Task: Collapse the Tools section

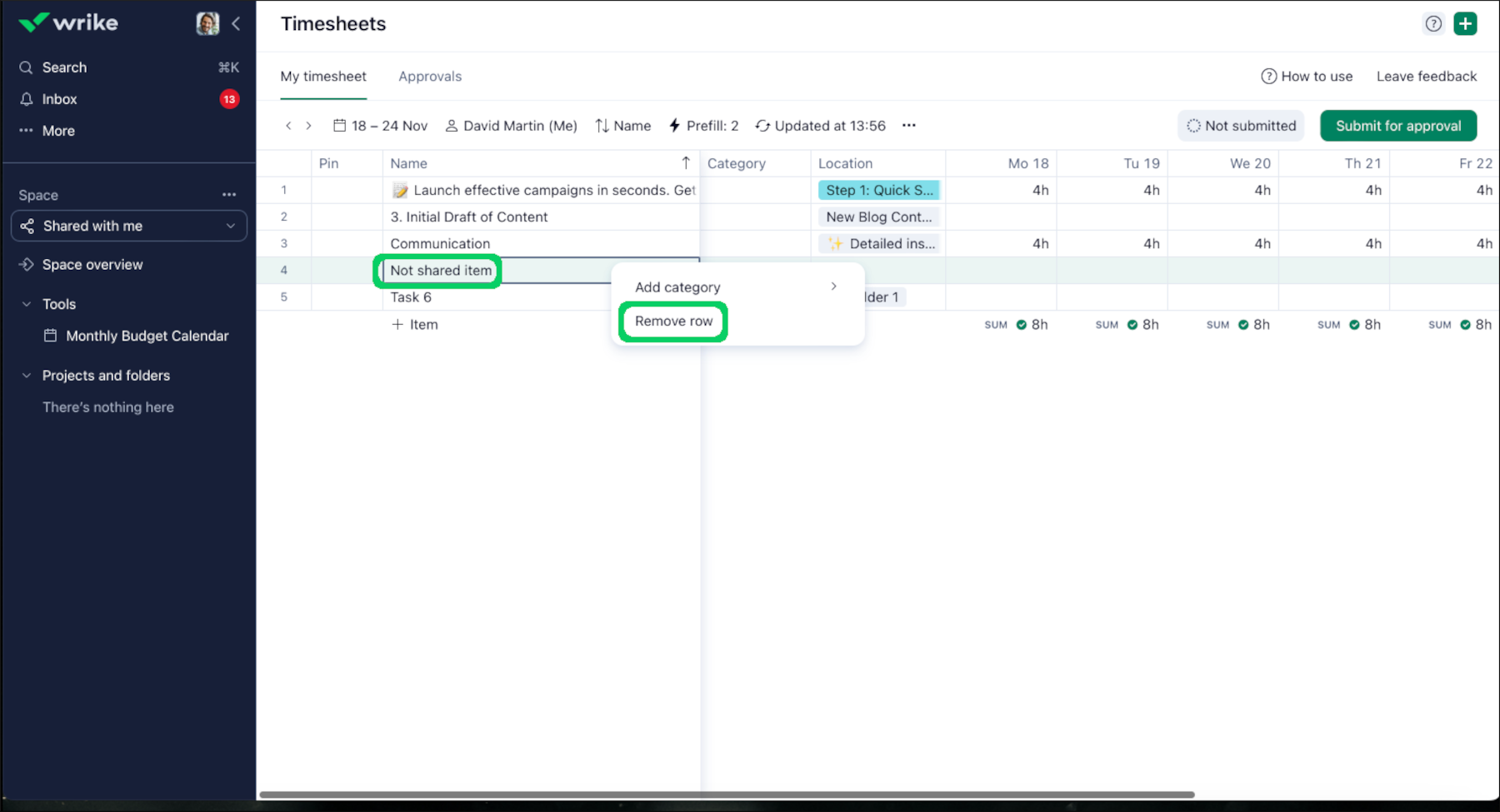Action: [x=26, y=303]
